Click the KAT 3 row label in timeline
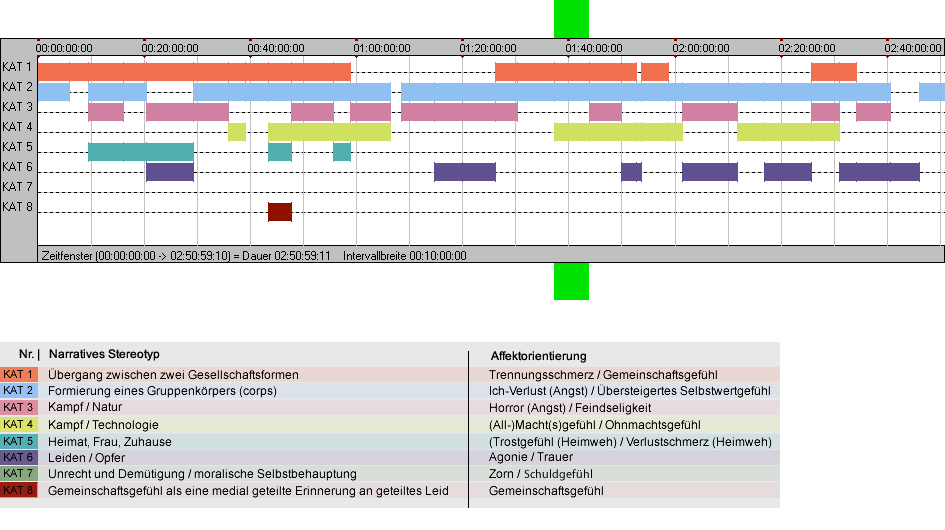The width and height of the screenshot is (945, 530). click(x=17, y=107)
